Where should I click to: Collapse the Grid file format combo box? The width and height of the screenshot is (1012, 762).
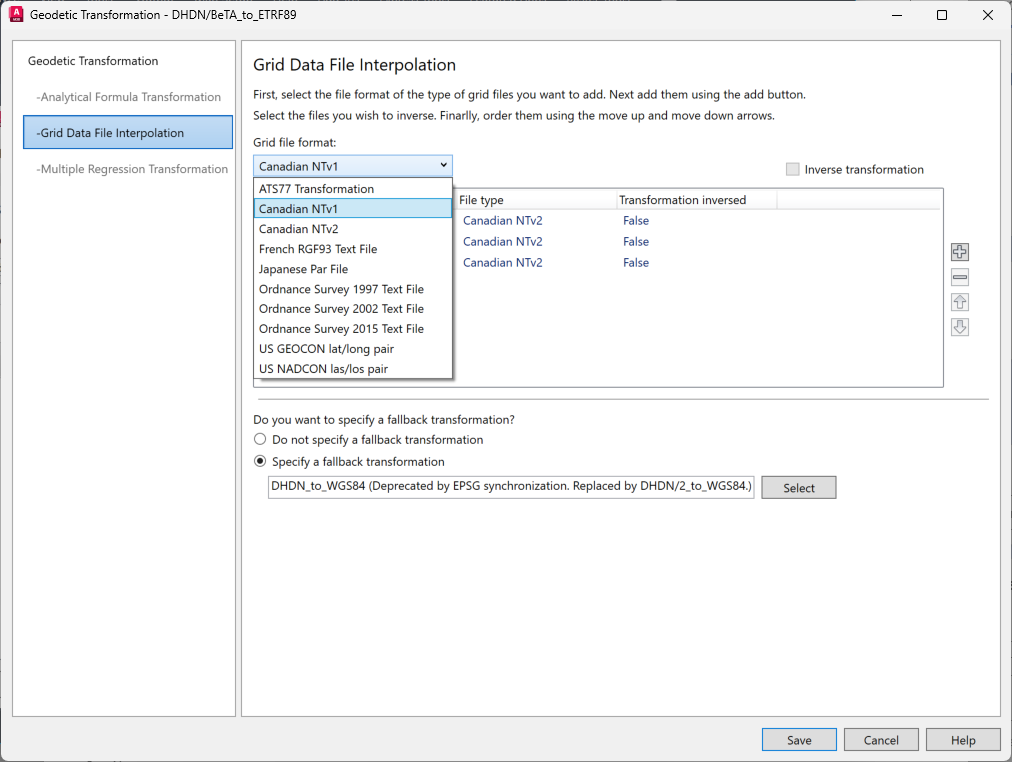(352, 166)
